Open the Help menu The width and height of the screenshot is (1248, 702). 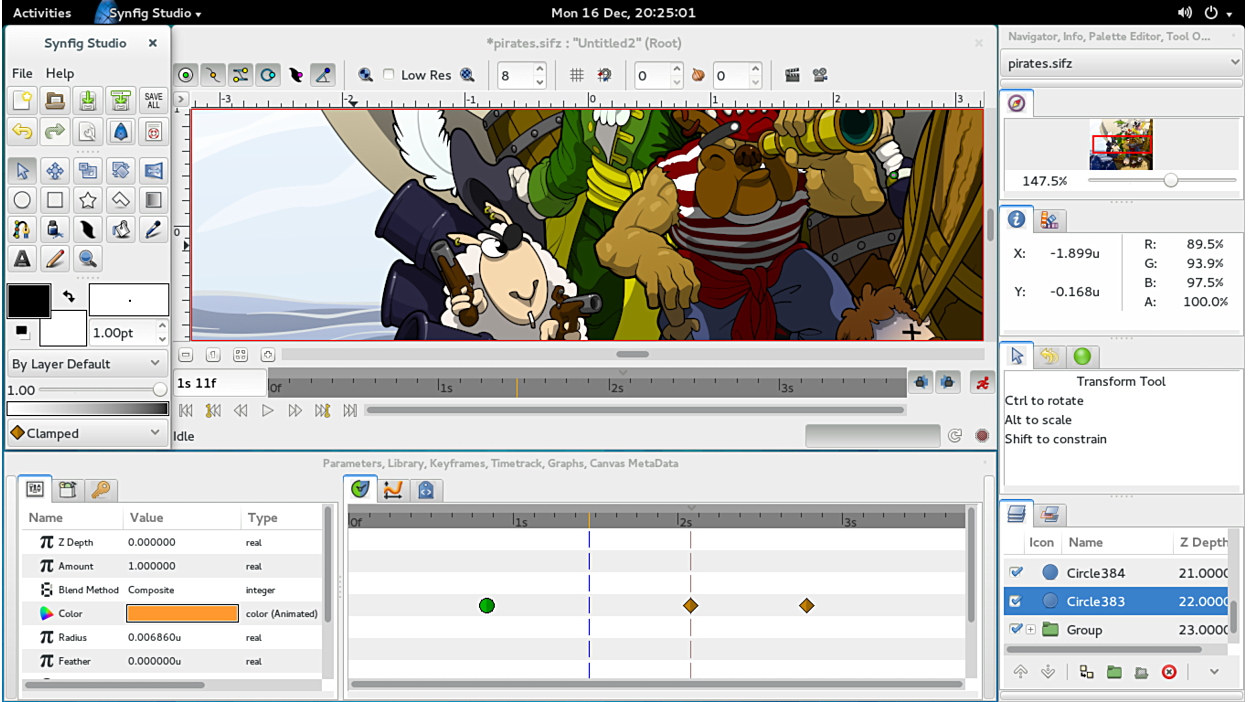pos(60,73)
